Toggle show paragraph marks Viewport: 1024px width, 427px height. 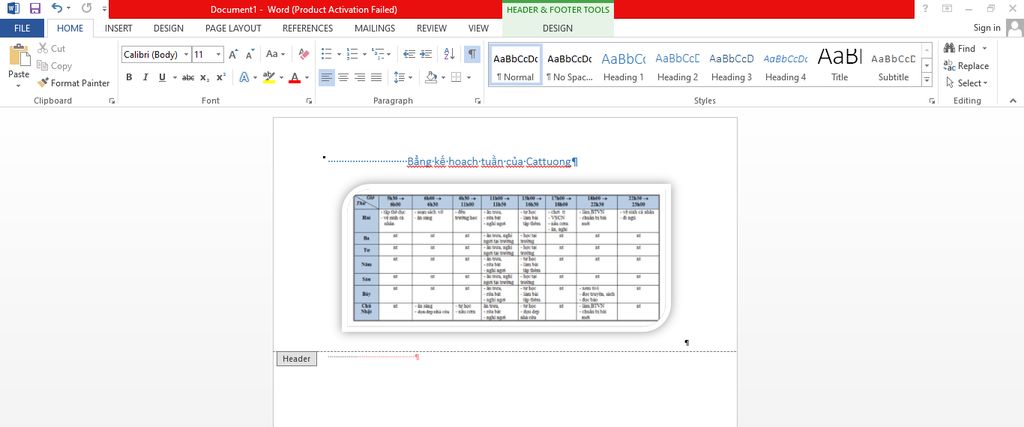(472, 55)
